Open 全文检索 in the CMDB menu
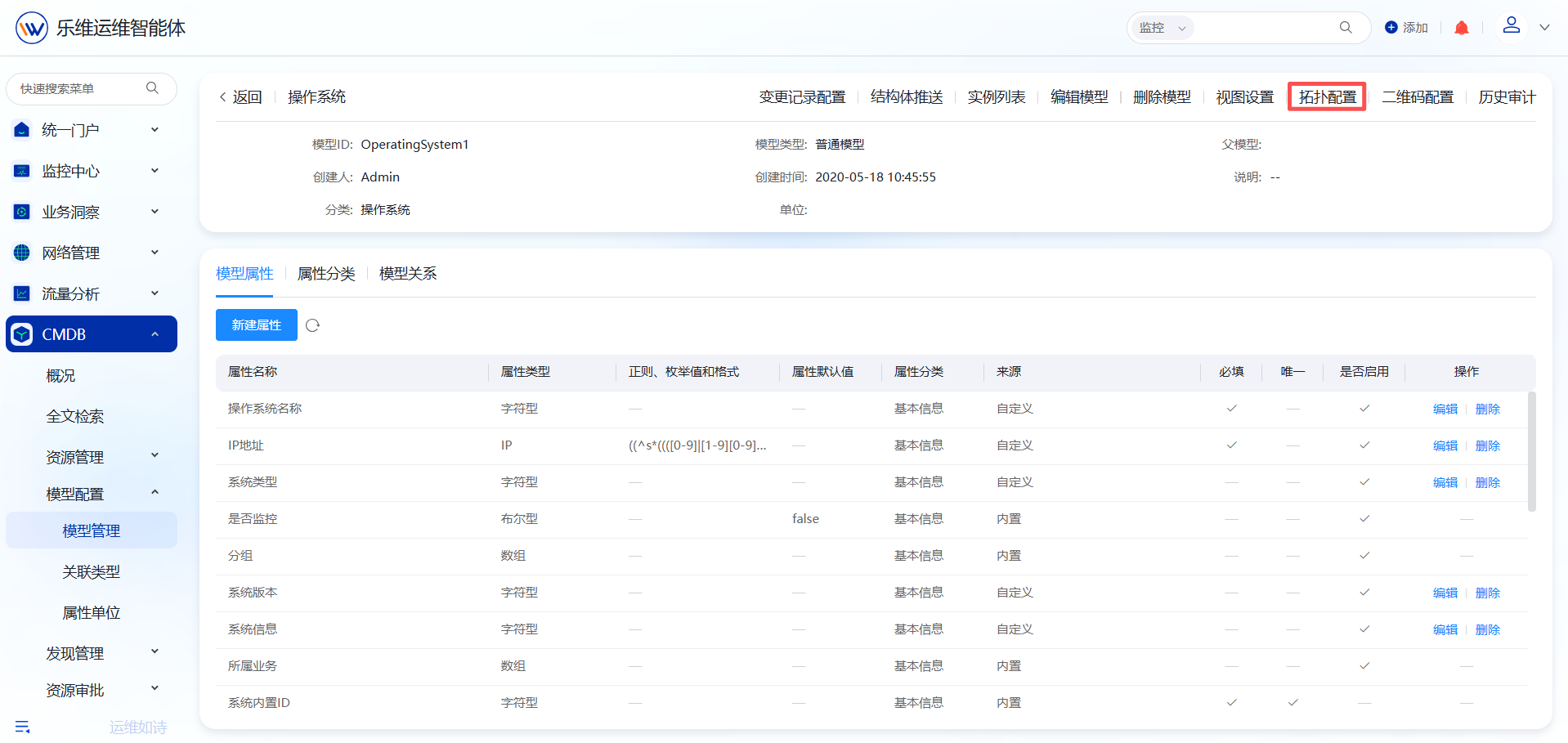The width and height of the screenshot is (1568, 743). pos(75,417)
